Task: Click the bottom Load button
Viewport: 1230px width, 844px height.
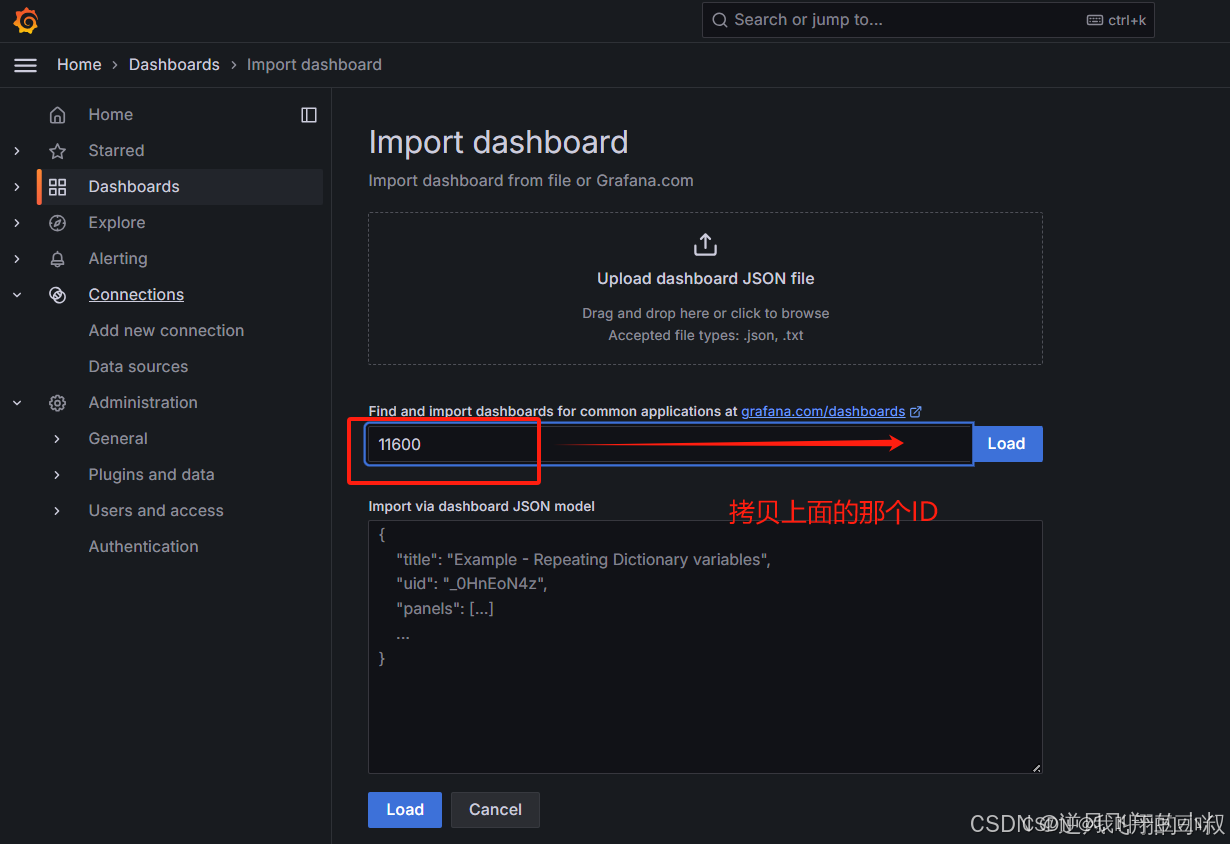Action: click(x=405, y=810)
